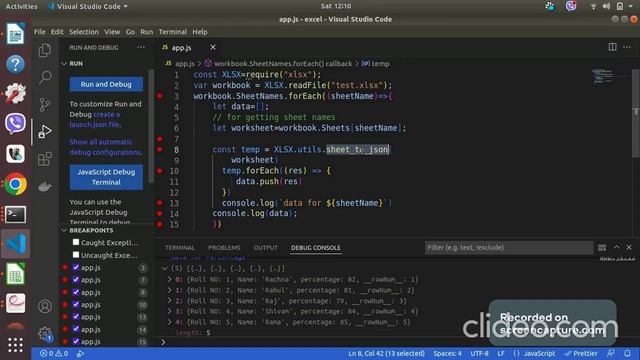
Task: Click JavaScript Debug Terminal button
Action: [106, 177]
